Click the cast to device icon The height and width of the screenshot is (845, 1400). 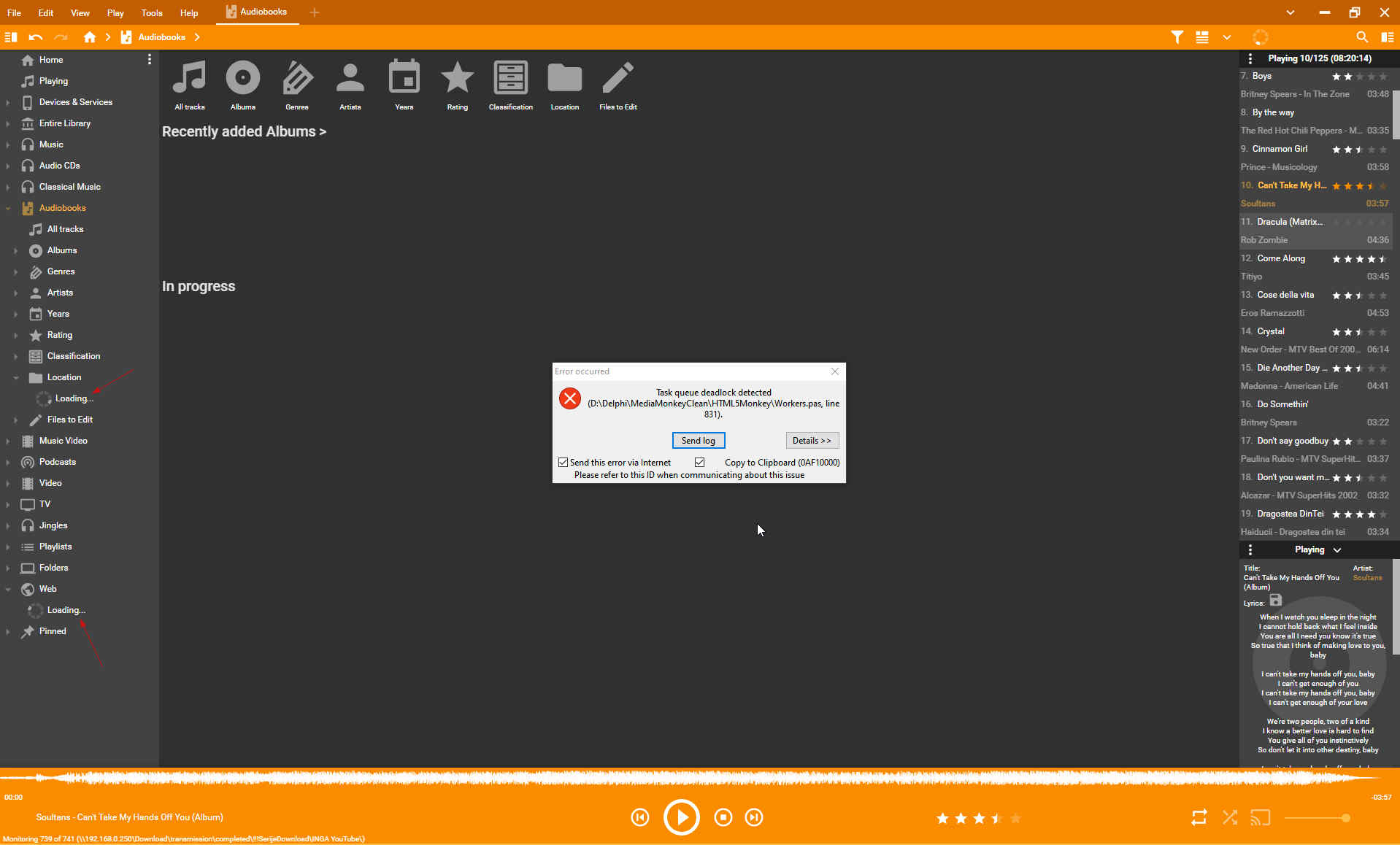1261,817
